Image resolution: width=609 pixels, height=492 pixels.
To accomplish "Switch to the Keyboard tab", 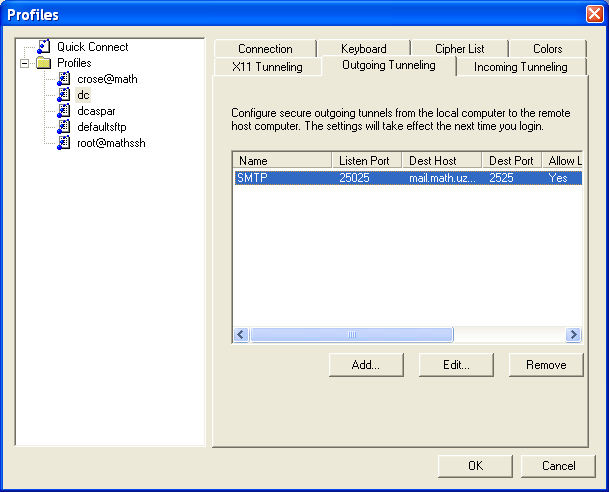I will pos(363,49).
